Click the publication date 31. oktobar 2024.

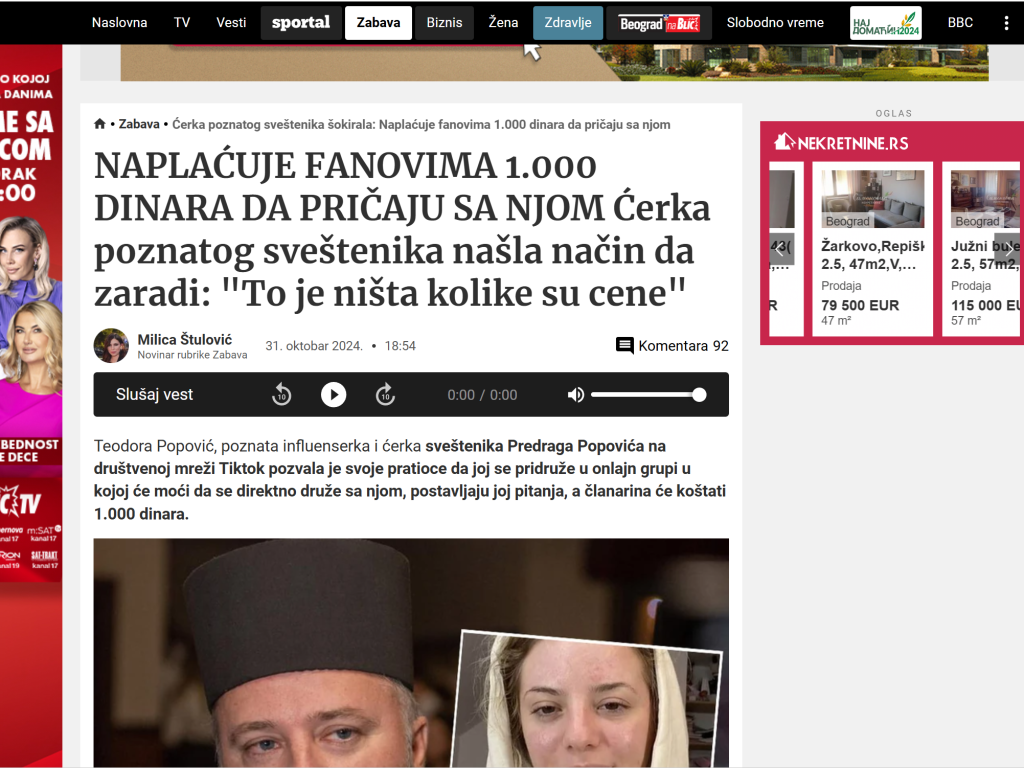313,345
